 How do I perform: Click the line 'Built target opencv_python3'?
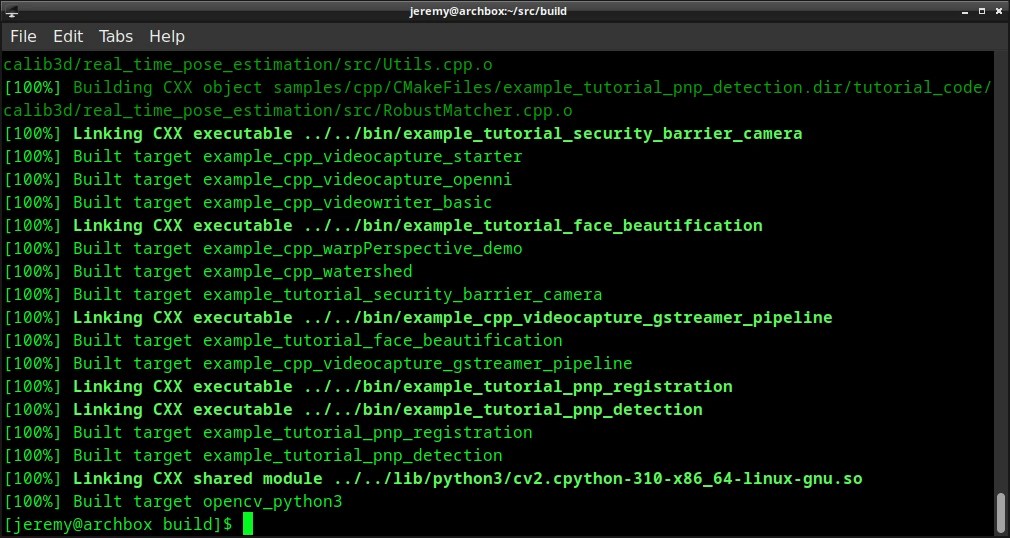[x=173, y=501]
